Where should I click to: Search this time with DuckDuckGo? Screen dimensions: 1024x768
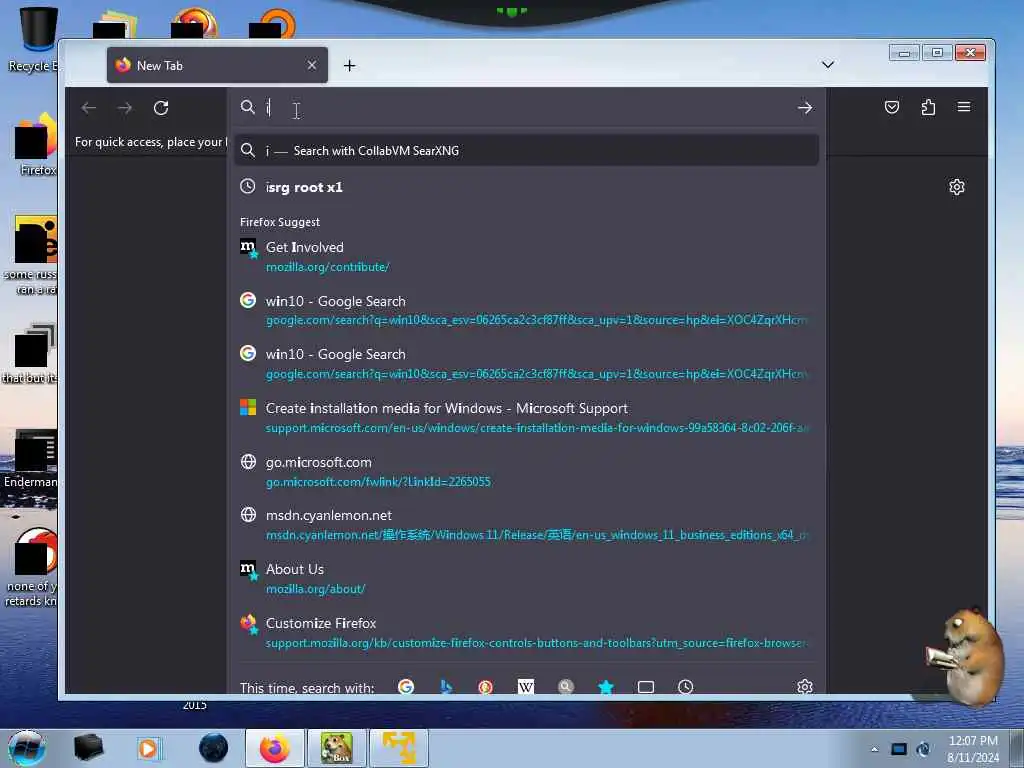[485, 686]
